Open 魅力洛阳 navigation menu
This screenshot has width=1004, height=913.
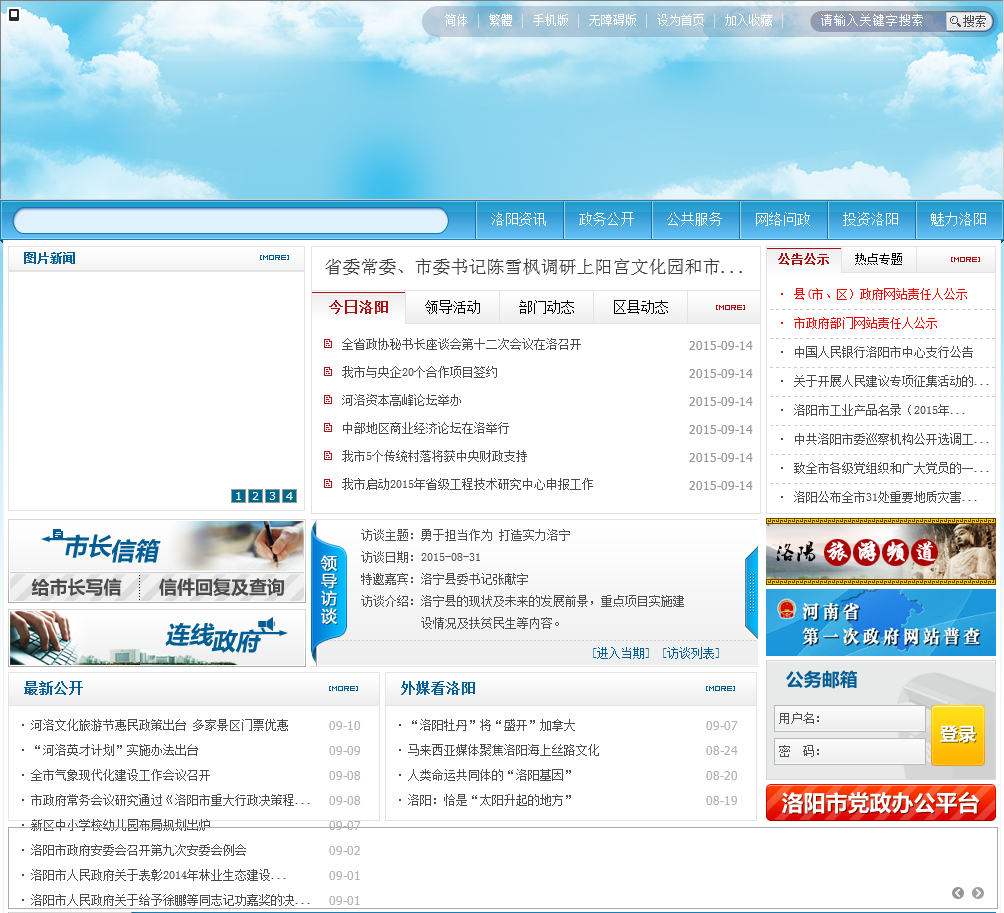click(x=959, y=220)
